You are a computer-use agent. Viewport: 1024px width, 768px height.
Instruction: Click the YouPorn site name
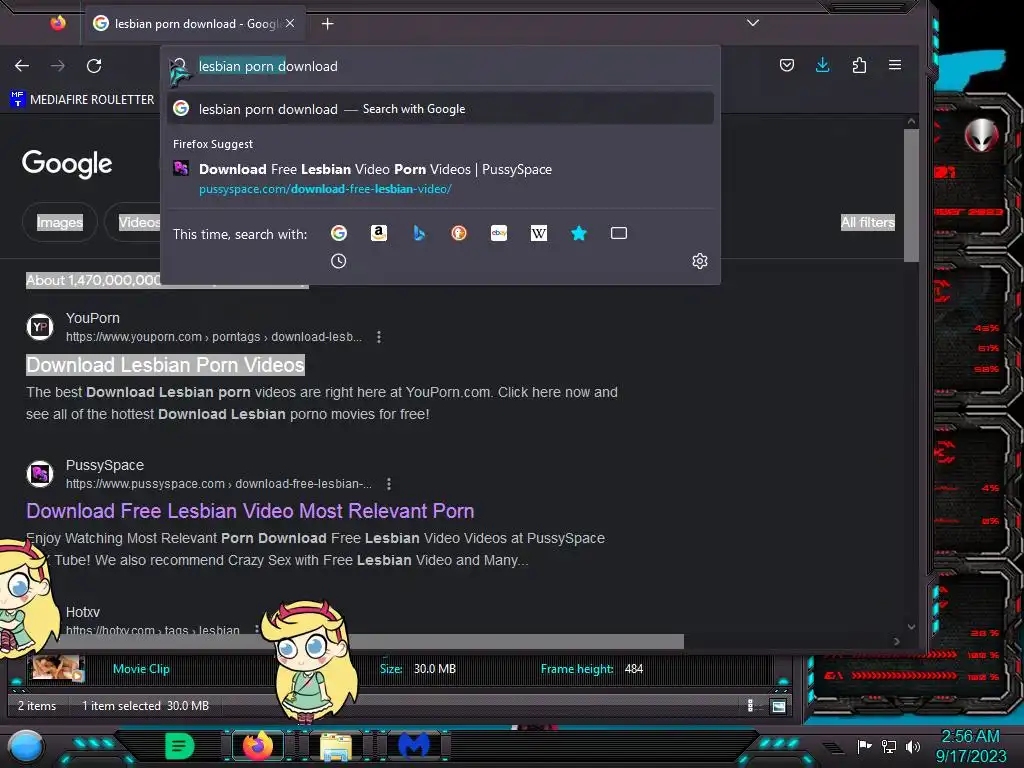coord(93,318)
